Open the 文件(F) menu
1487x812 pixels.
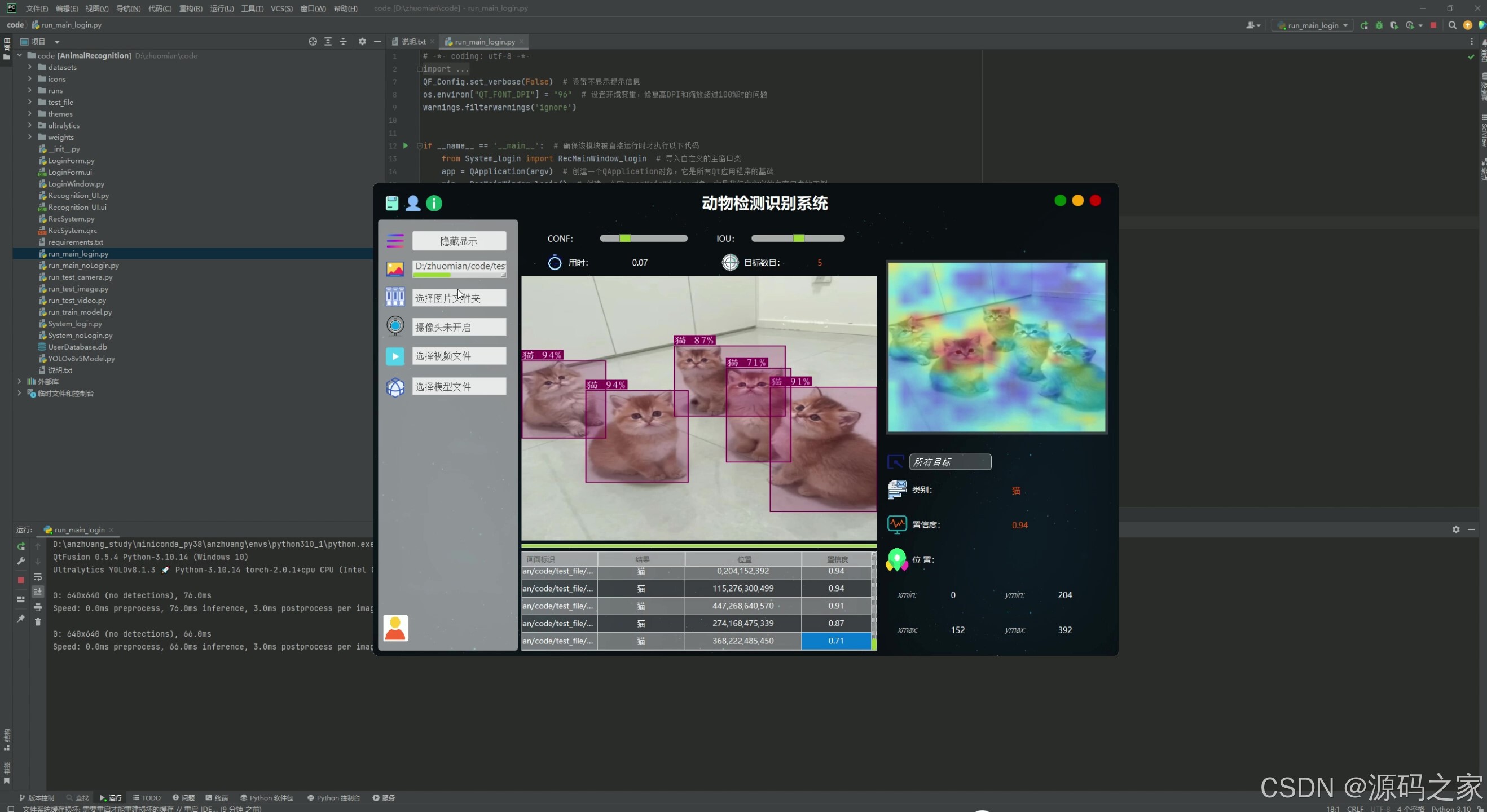coord(36,8)
